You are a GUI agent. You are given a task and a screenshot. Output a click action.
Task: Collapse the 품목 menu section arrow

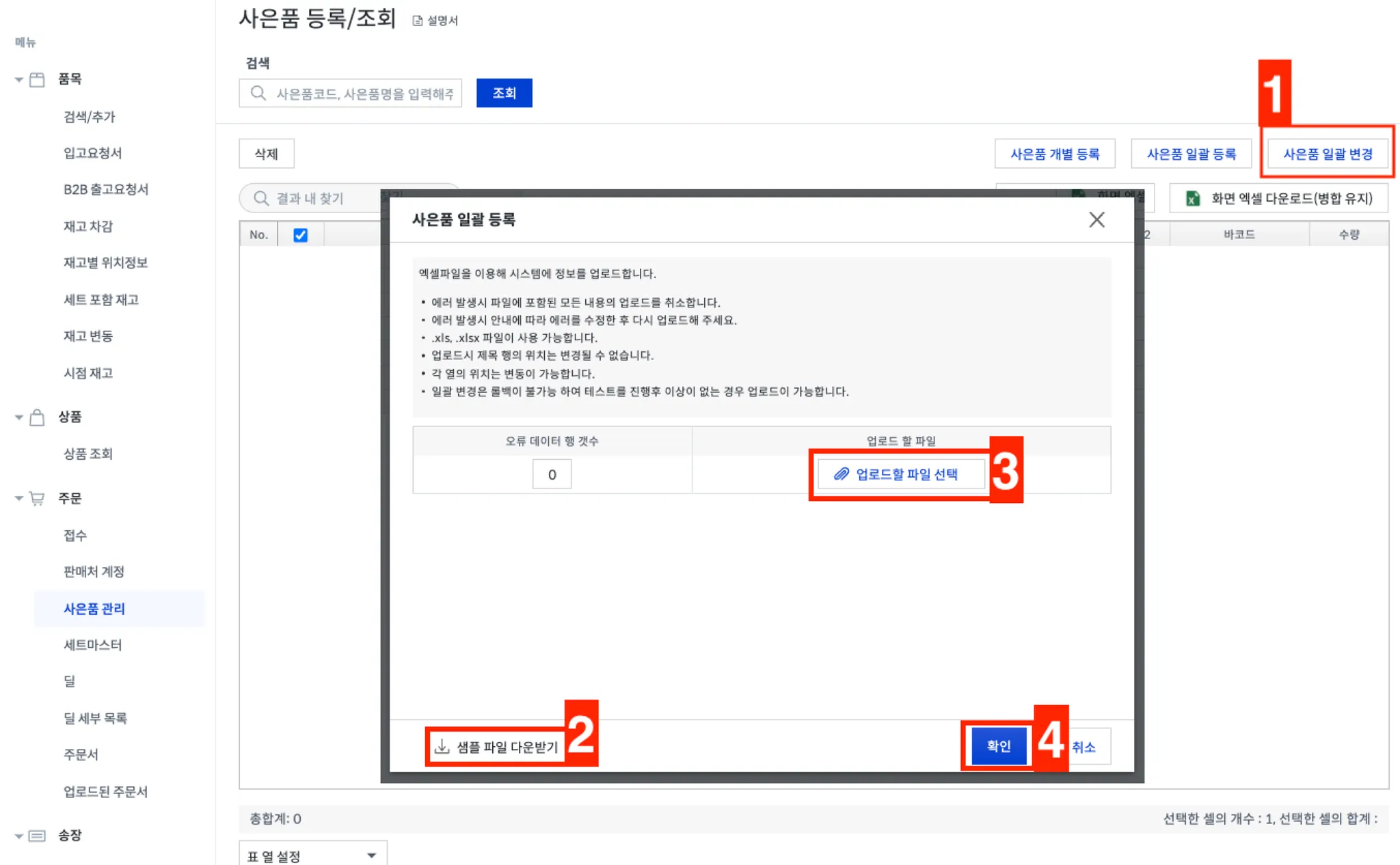(18, 80)
